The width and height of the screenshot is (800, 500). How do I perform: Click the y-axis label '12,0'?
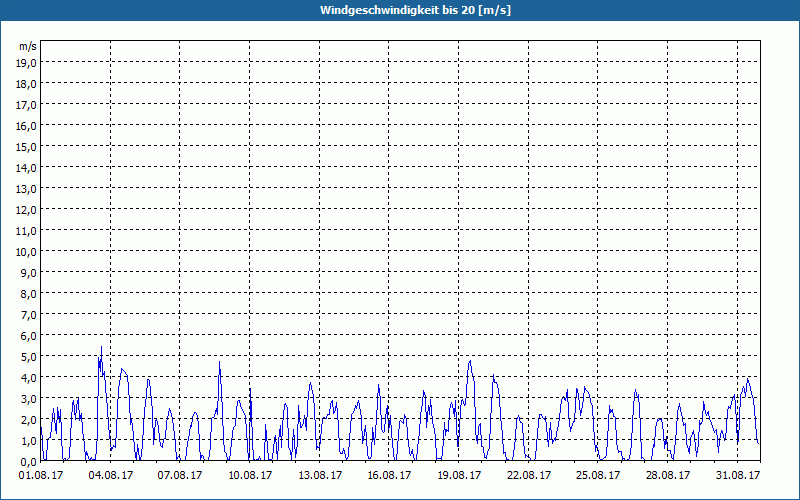[27, 210]
